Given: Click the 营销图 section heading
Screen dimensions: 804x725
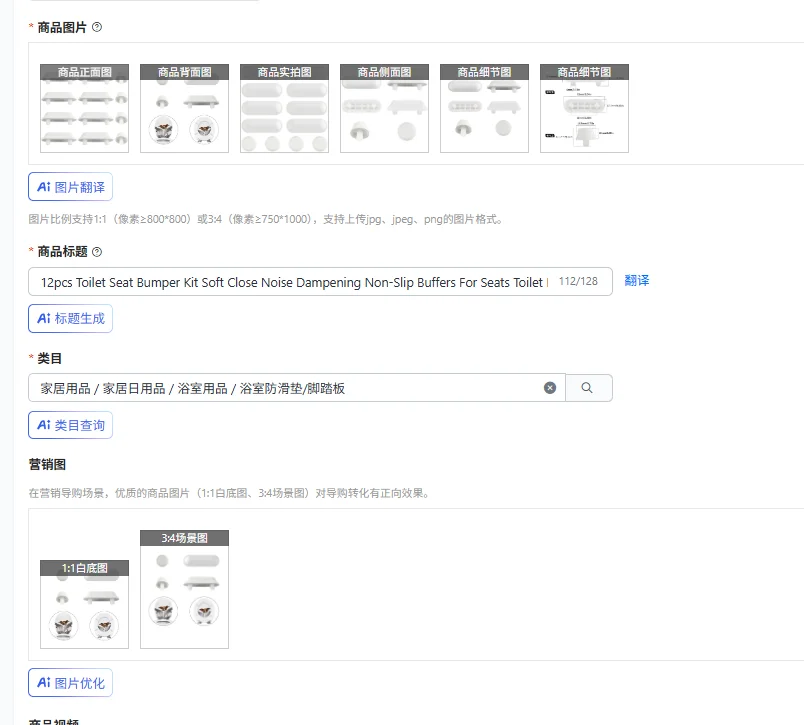Looking at the screenshot, I should [x=47, y=465].
